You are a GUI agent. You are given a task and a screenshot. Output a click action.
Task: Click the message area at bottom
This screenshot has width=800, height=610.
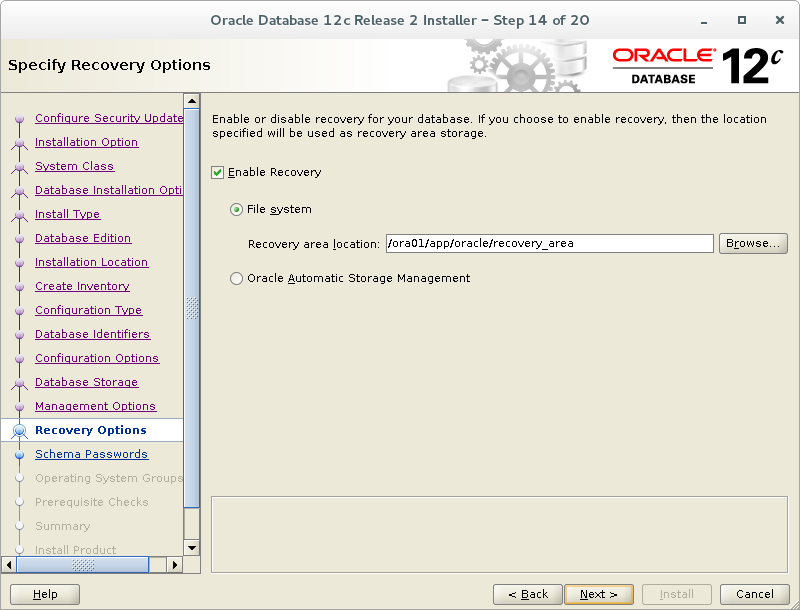pyautogui.click(x=499, y=535)
